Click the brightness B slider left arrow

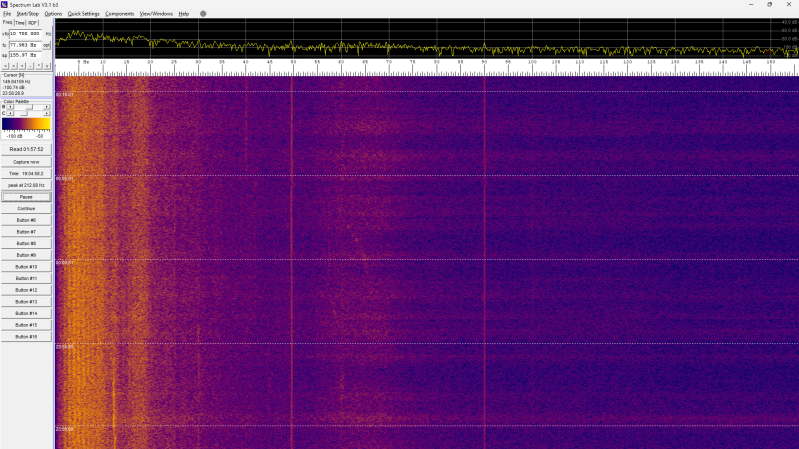(x=10, y=107)
